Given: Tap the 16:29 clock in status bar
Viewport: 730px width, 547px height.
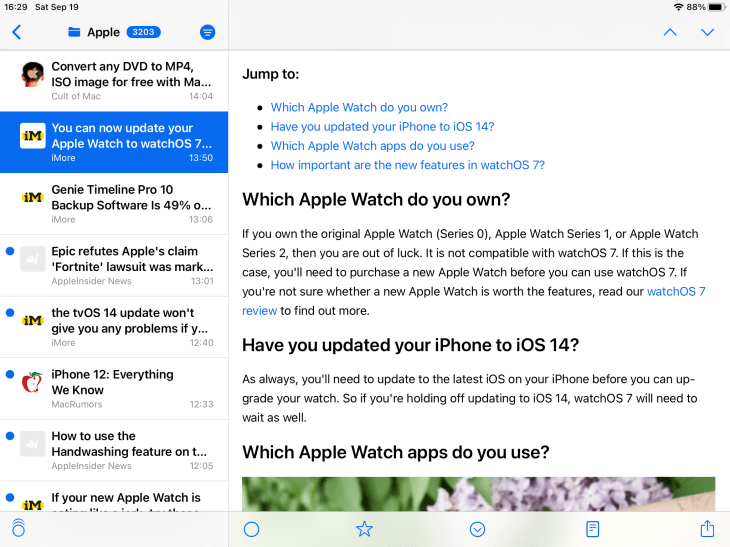Looking at the screenshot, I should click(16, 7).
